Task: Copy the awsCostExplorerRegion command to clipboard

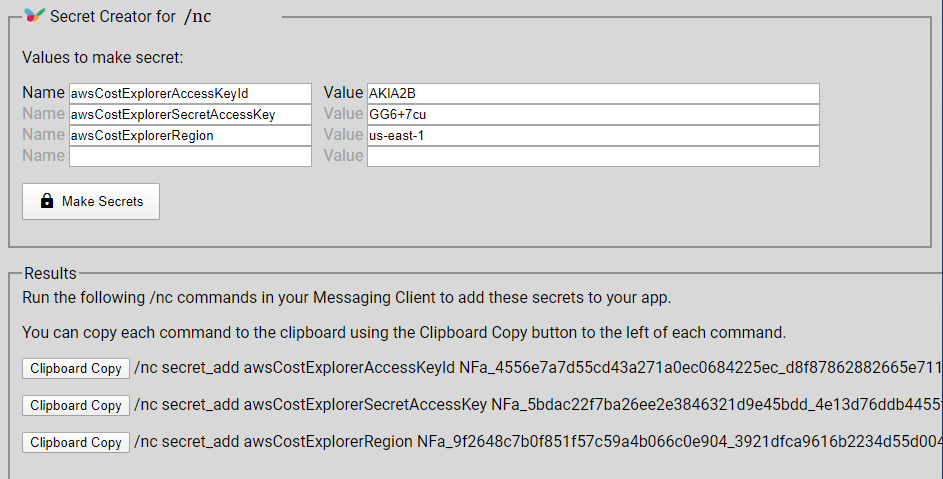Action: tap(76, 442)
